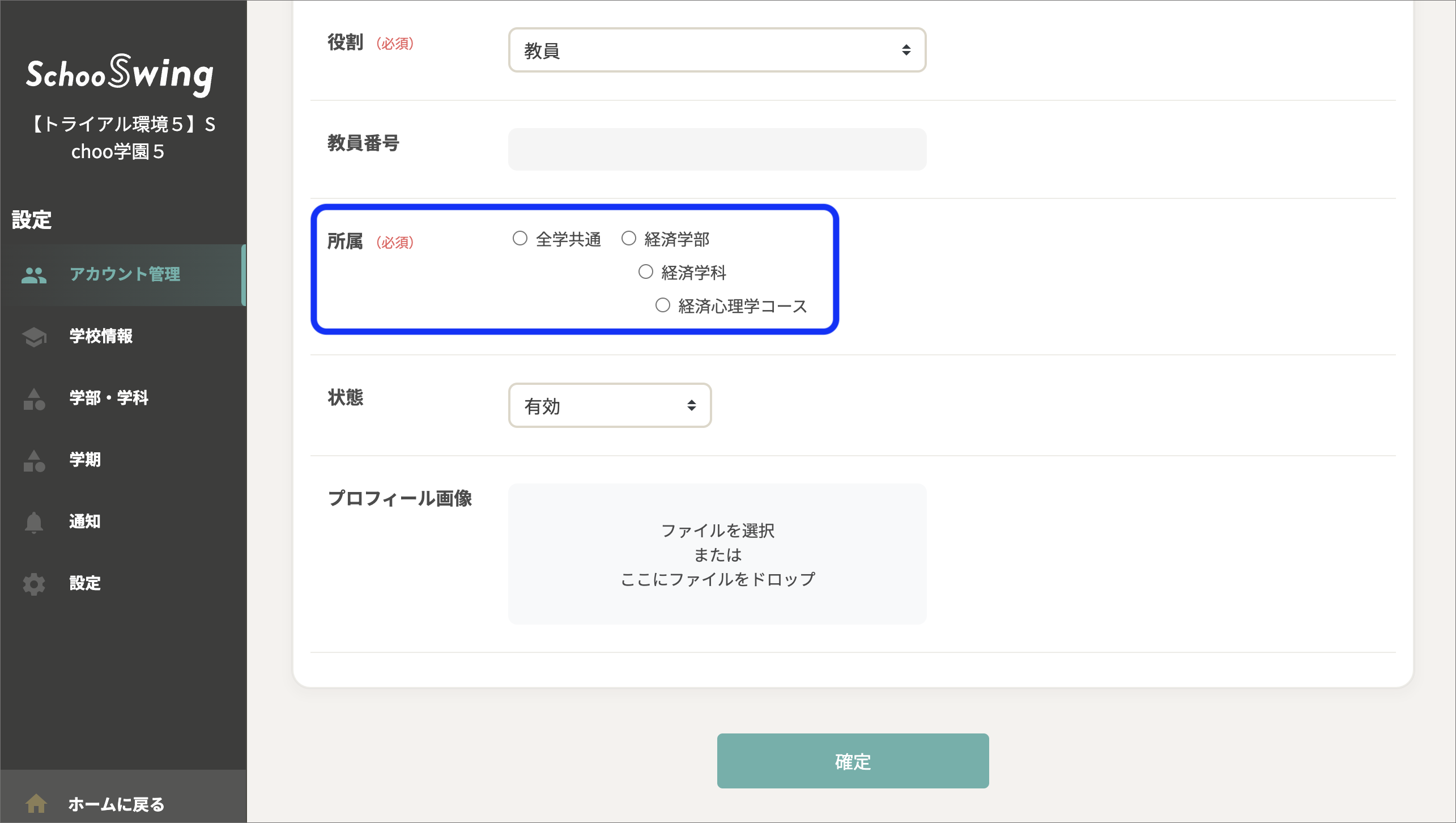The width and height of the screenshot is (1456, 823).
Task: Click the 学期 icon in the sidebar
Action: pyautogui.click(x=34, y=460)
